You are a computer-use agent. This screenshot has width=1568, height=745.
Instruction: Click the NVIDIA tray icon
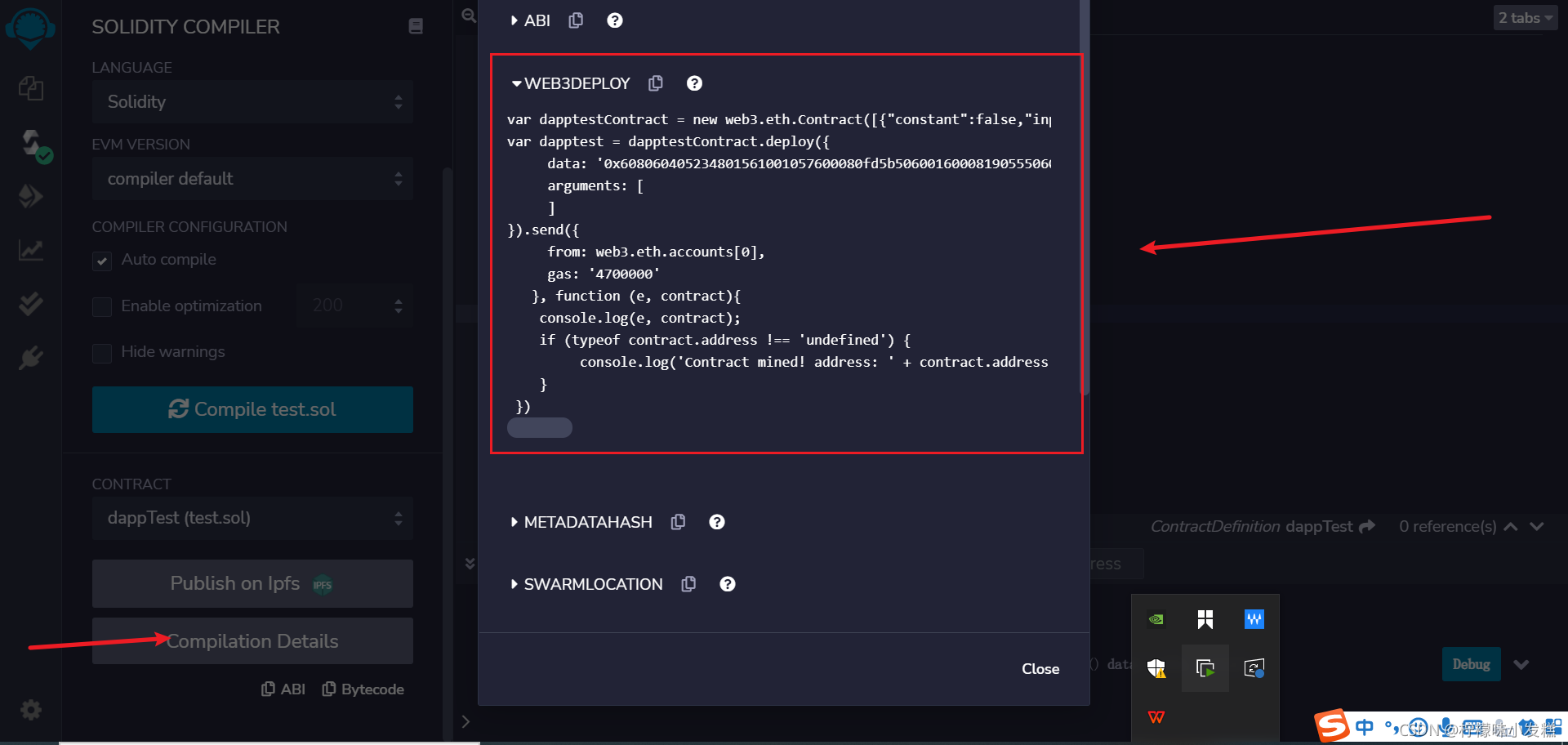click(1156, 619)
